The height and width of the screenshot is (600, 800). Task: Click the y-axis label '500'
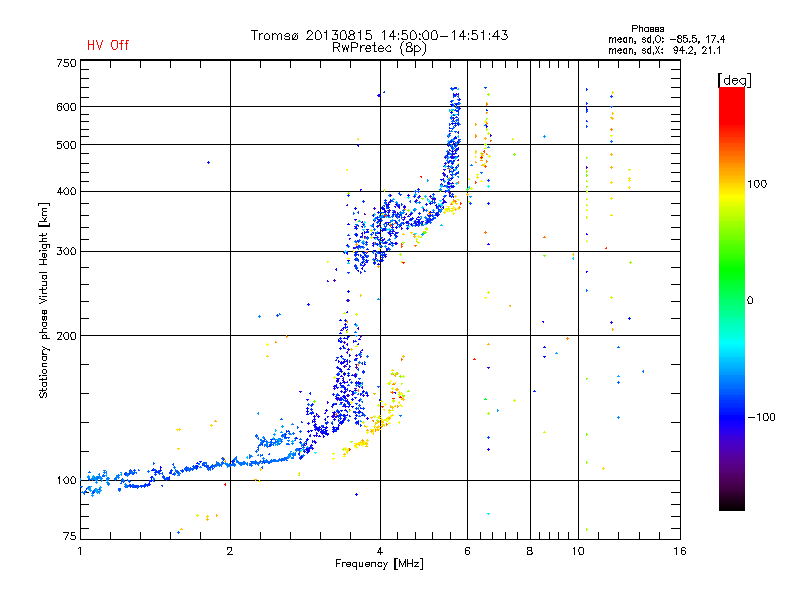coord(66,145)
